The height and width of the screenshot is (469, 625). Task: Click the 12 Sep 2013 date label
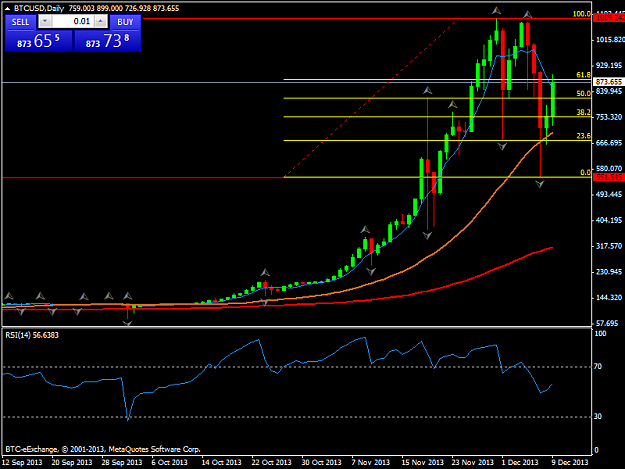point(22,462)
